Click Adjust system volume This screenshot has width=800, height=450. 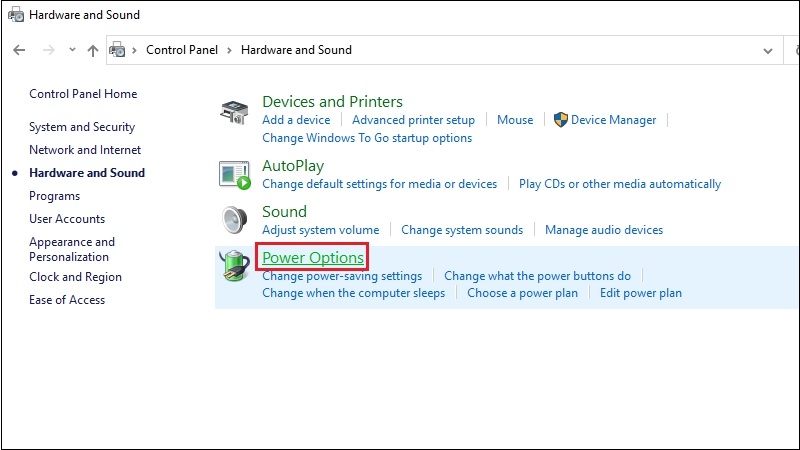(320, 230)
